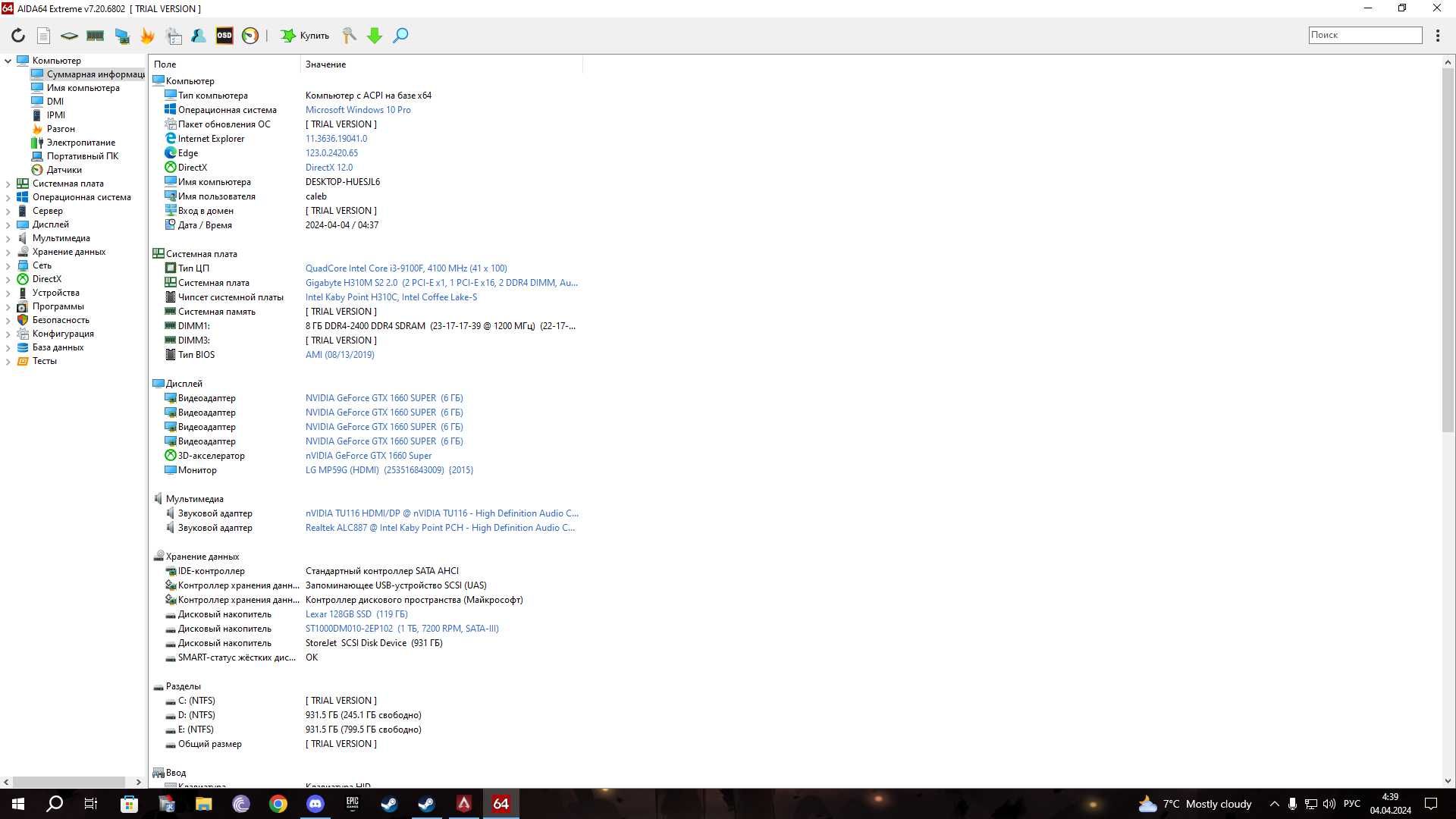This screenshot has height=819, width=1456.
Task: Click the keys license toolbar icon
Action: (350, 35)
